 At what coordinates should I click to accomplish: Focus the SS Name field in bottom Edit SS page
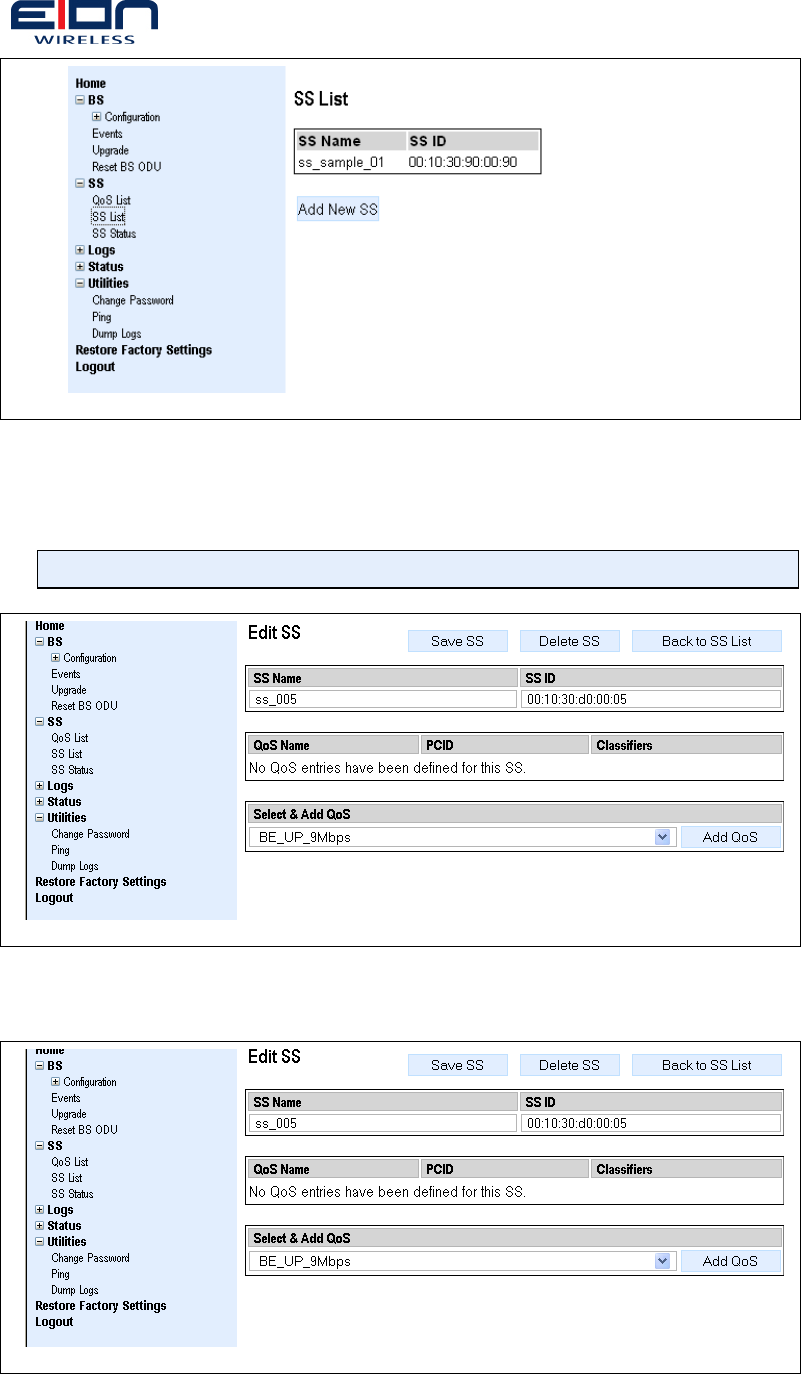(x=382, y=1123)
